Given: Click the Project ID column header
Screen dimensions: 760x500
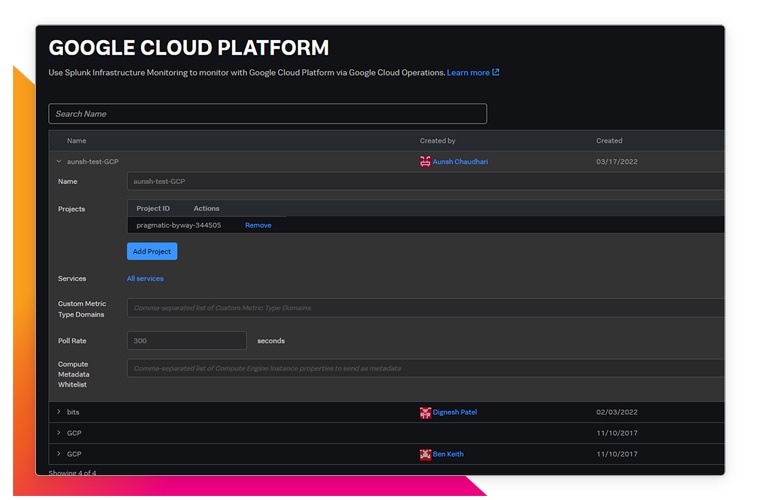Looking at the screenshot, I should click(153, 208).
